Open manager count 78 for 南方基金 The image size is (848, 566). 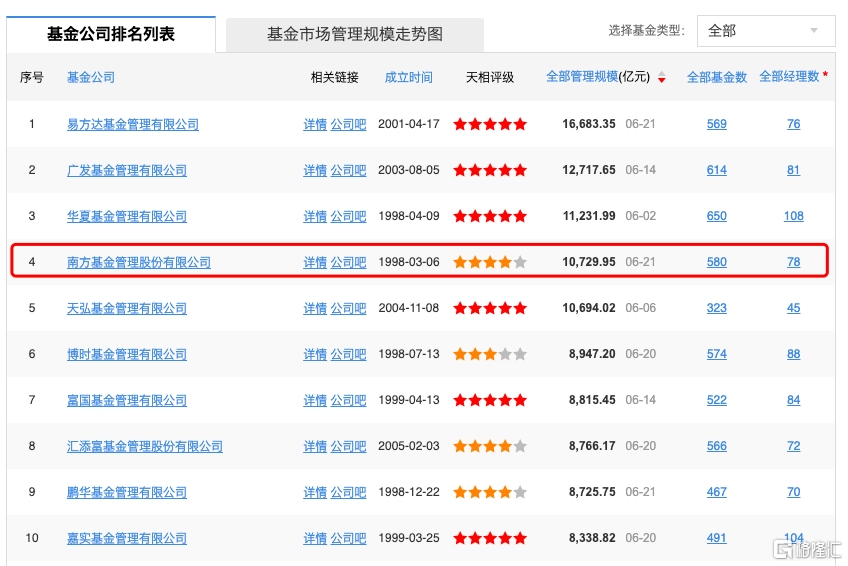click(x=793, y=262)
